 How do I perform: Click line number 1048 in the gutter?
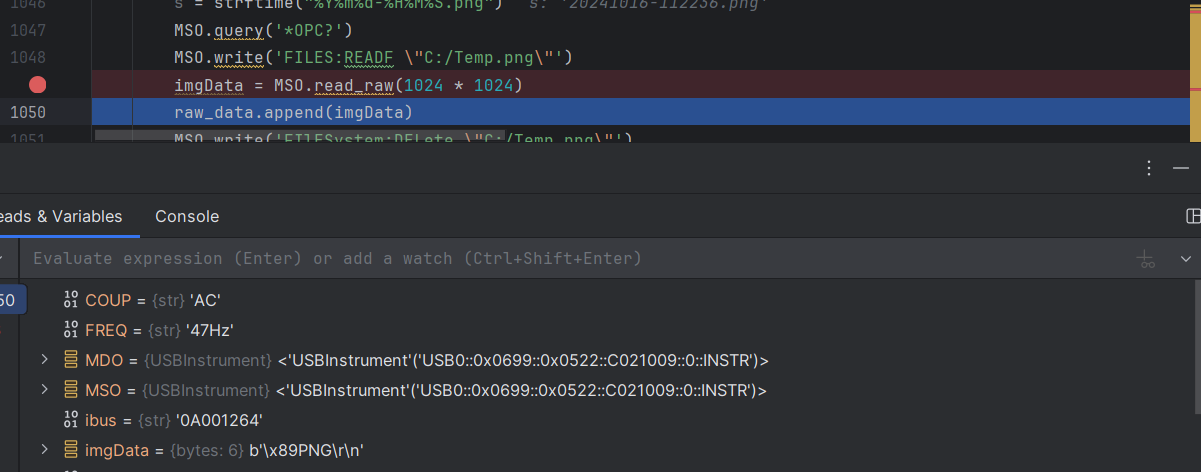tap(28, 57)
